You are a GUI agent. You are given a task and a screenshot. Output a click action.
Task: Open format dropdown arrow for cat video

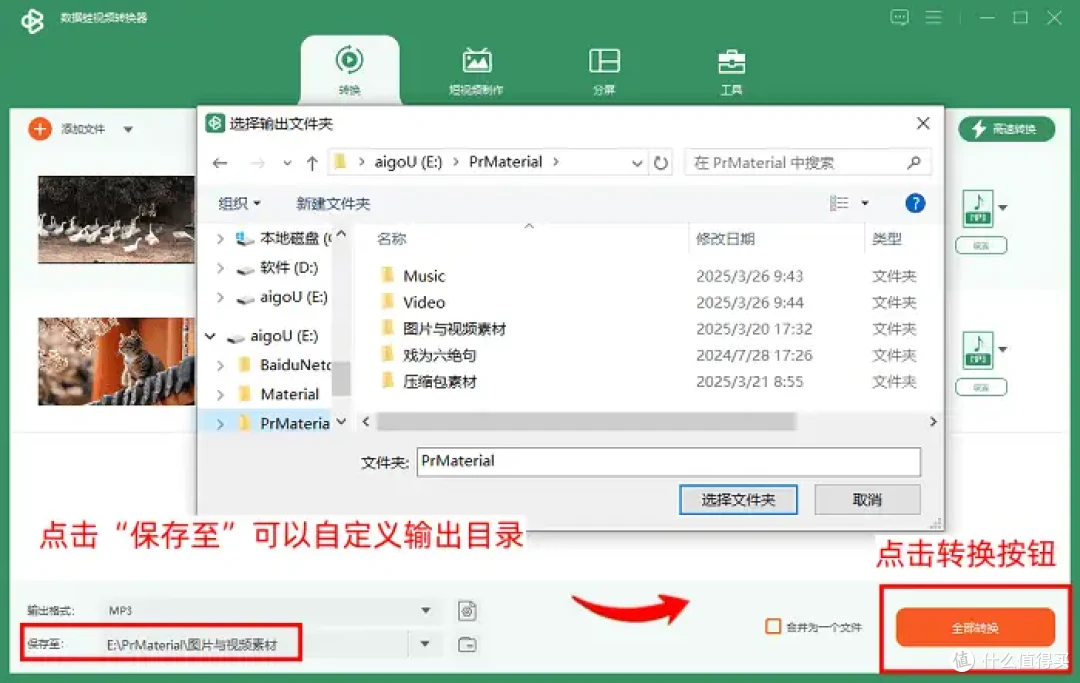point(1003,349)
